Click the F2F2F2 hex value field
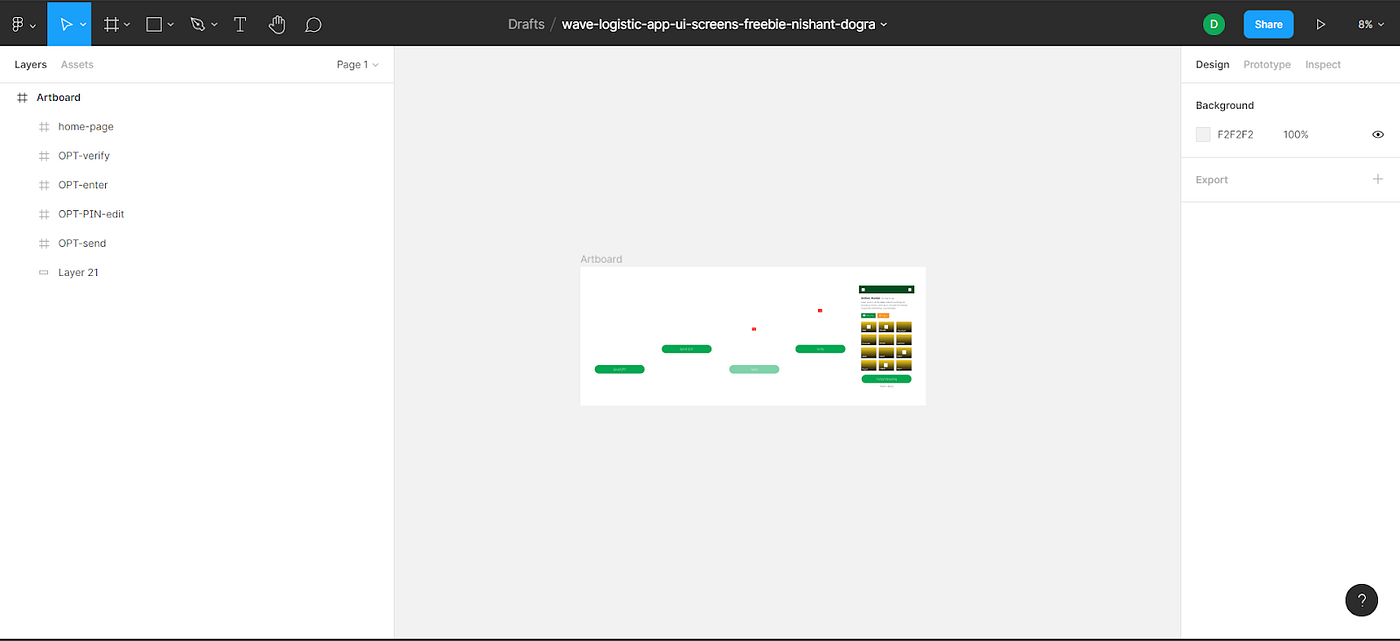1400x641 pixels. pyautogui.click(x=1235, y=134)
